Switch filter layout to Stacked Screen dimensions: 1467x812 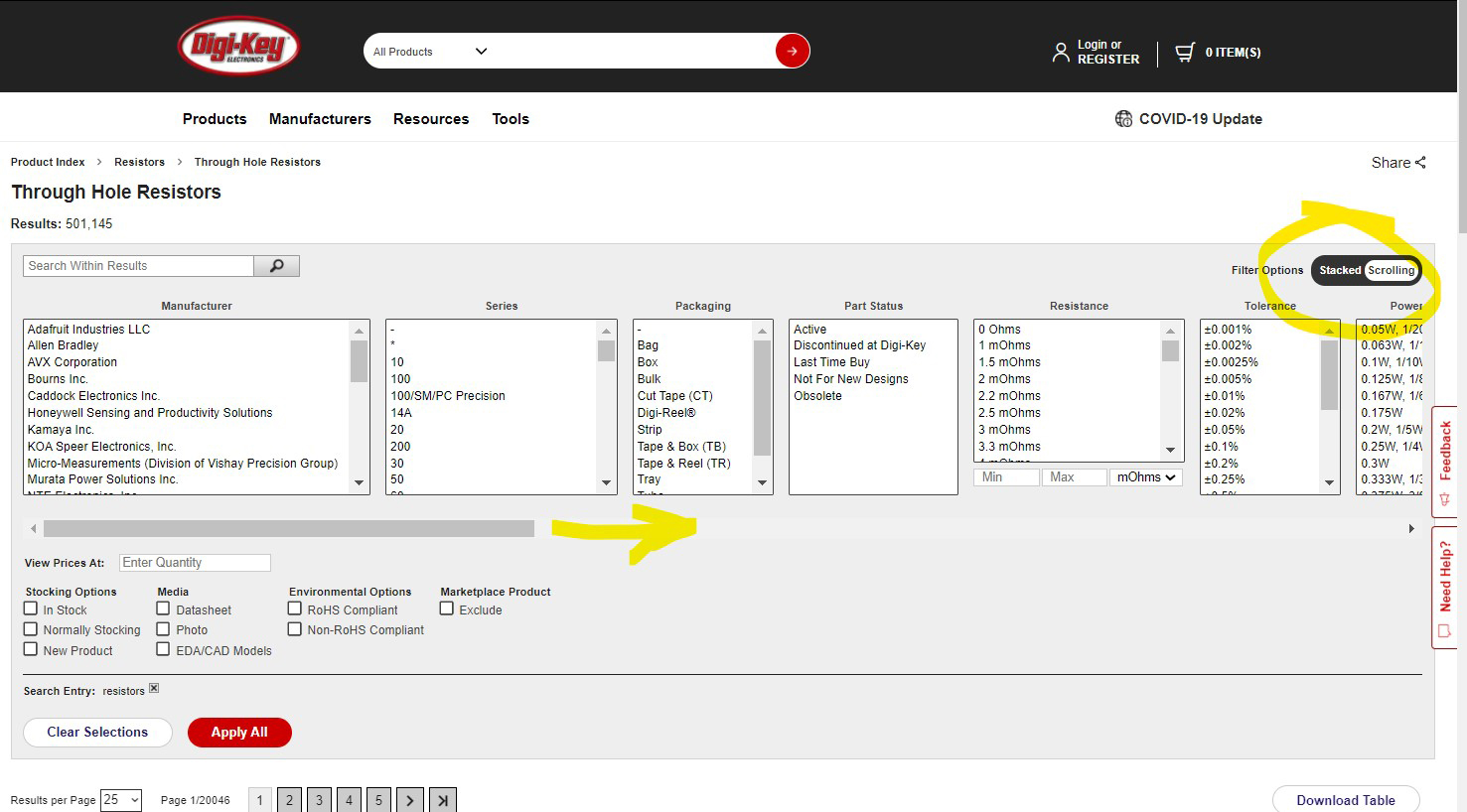point(1340,270)
